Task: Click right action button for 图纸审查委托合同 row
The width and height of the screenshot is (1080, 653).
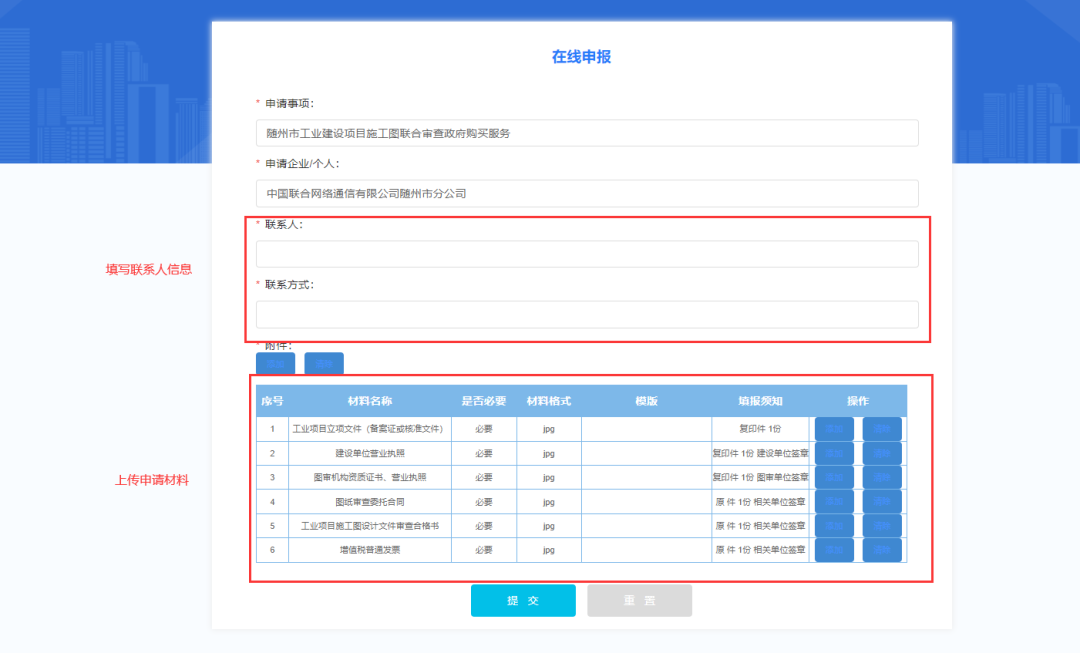Action: point(882,501)
